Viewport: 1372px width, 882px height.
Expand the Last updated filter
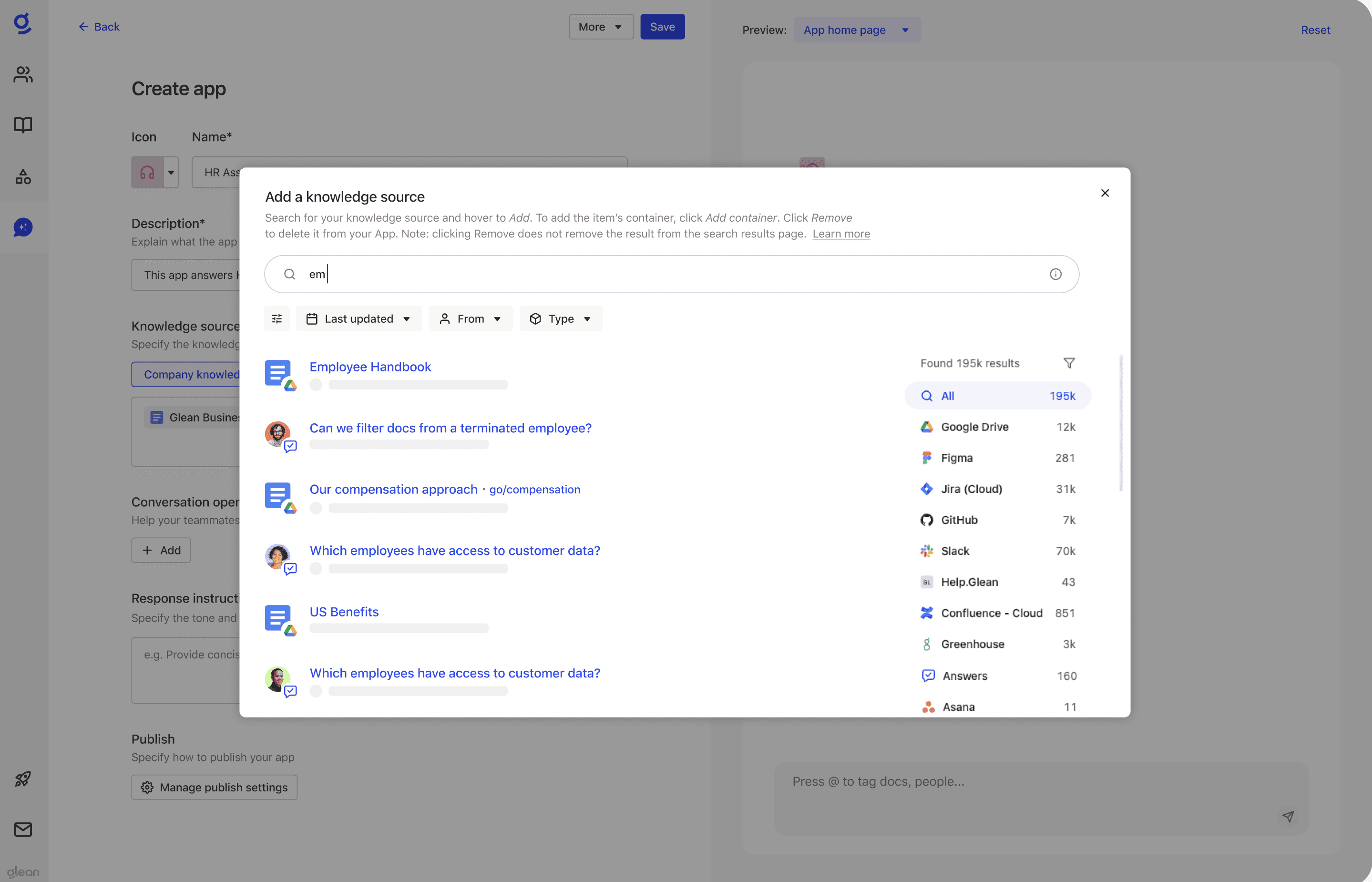point(359,319)
